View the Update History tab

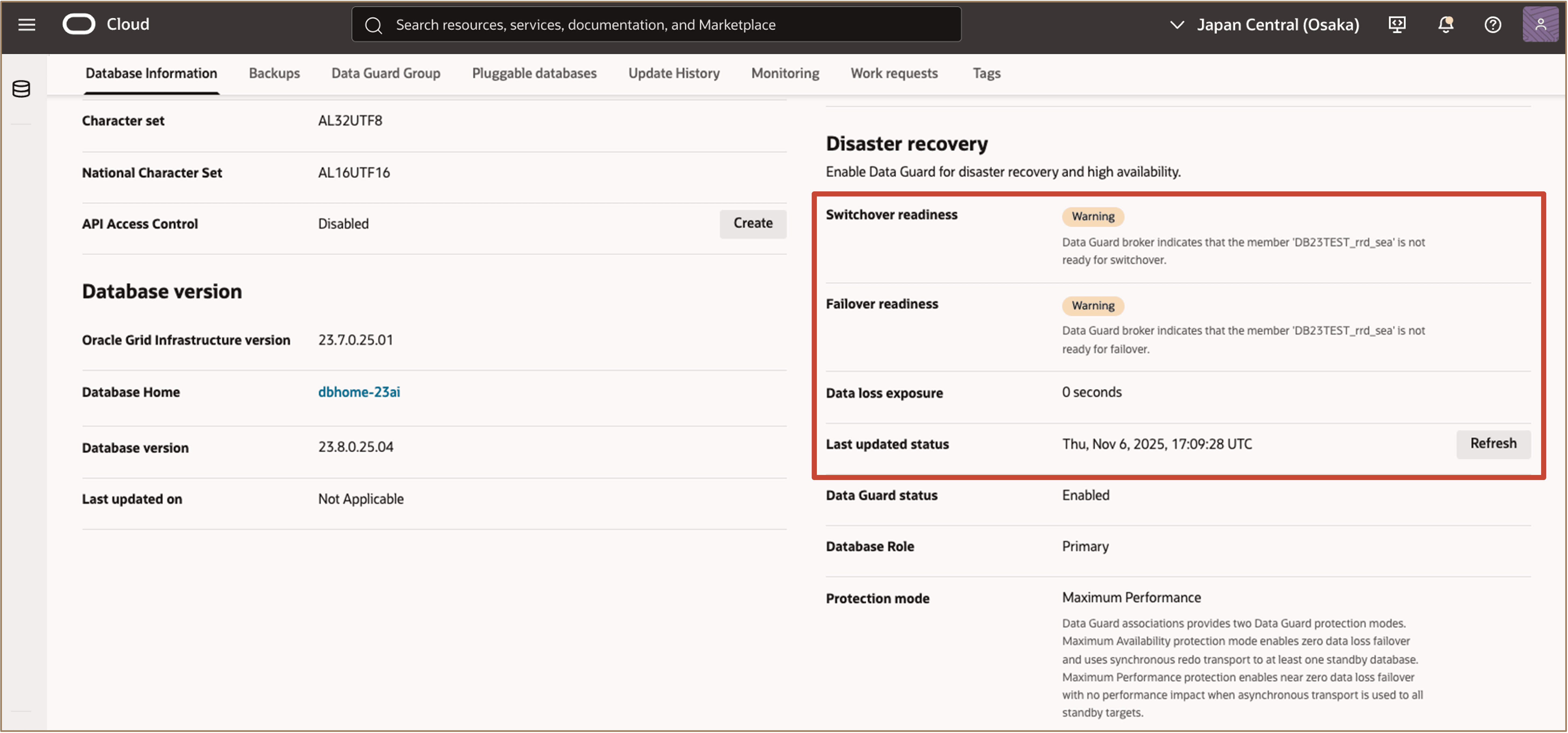click(x=673, y=73)
